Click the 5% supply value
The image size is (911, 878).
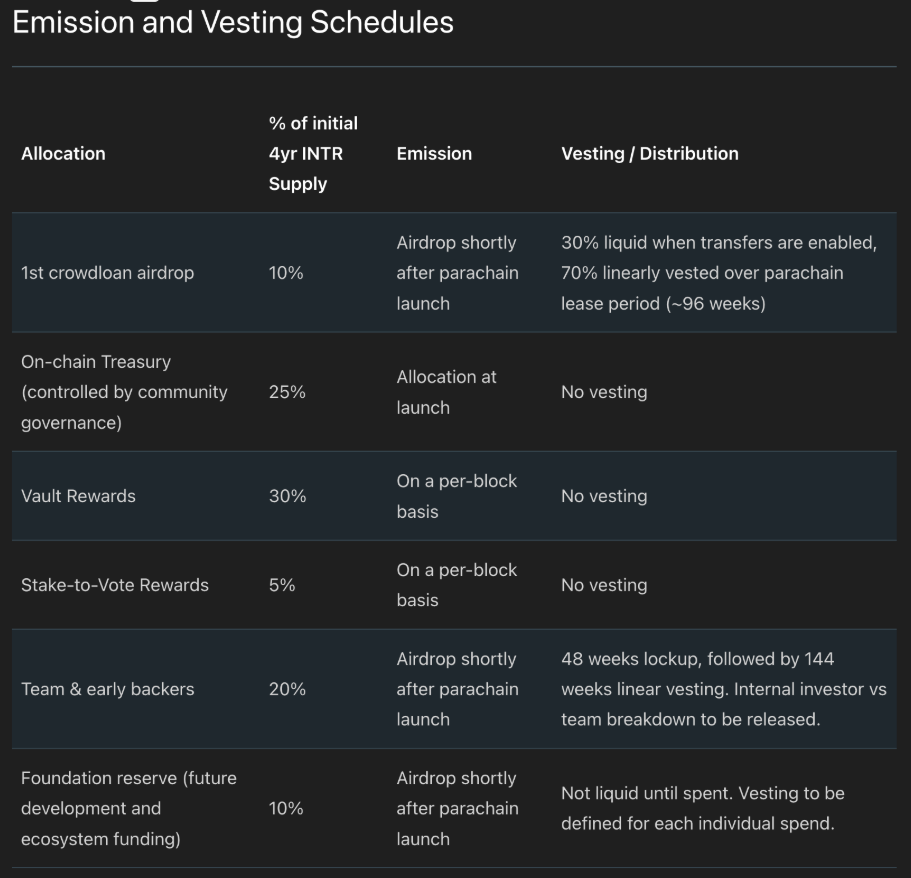(282, 585)
